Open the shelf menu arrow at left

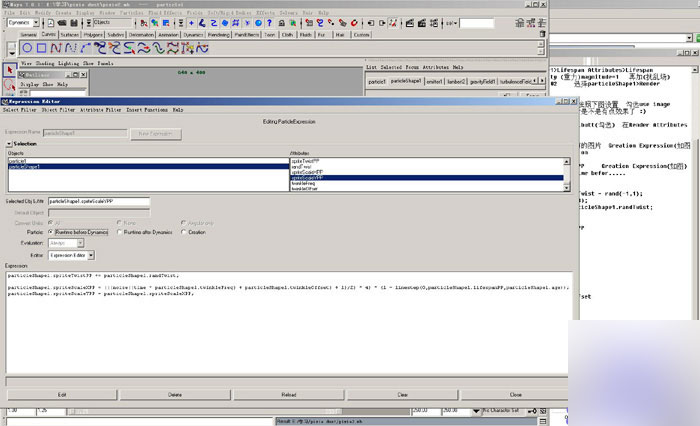click(x=12, y=53)
